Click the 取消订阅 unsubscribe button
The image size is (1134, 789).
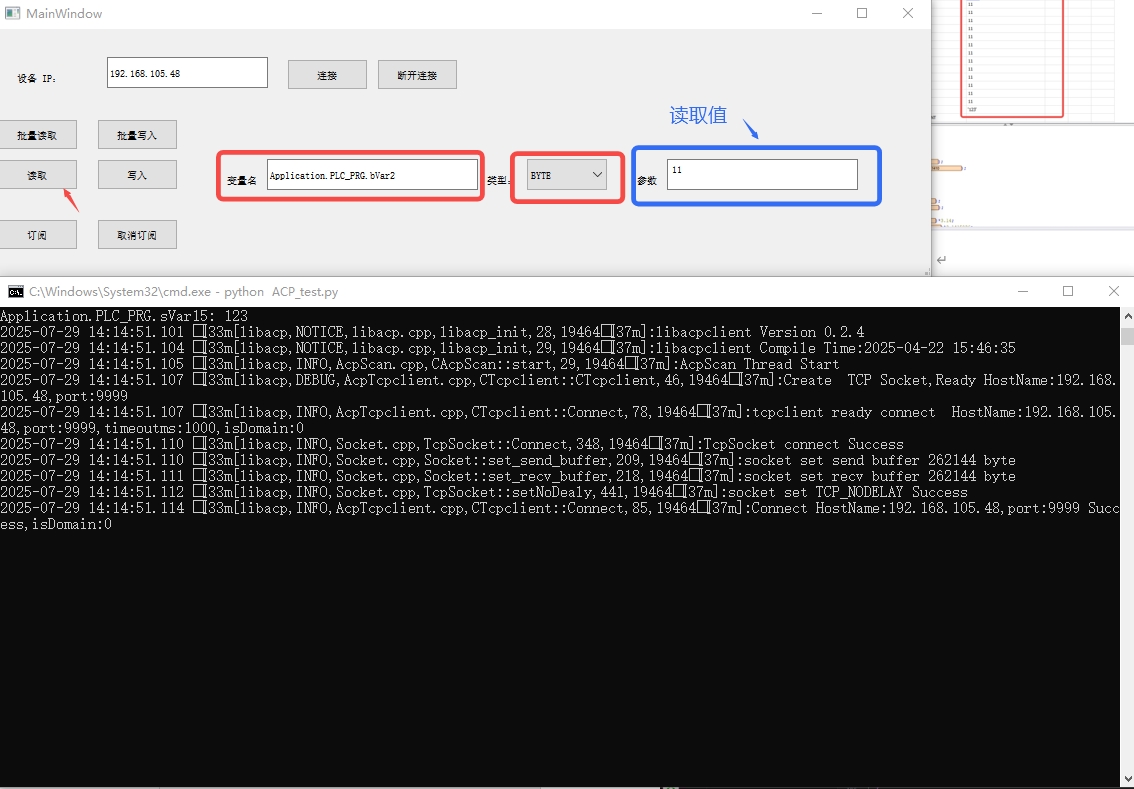tap(137, 235)
